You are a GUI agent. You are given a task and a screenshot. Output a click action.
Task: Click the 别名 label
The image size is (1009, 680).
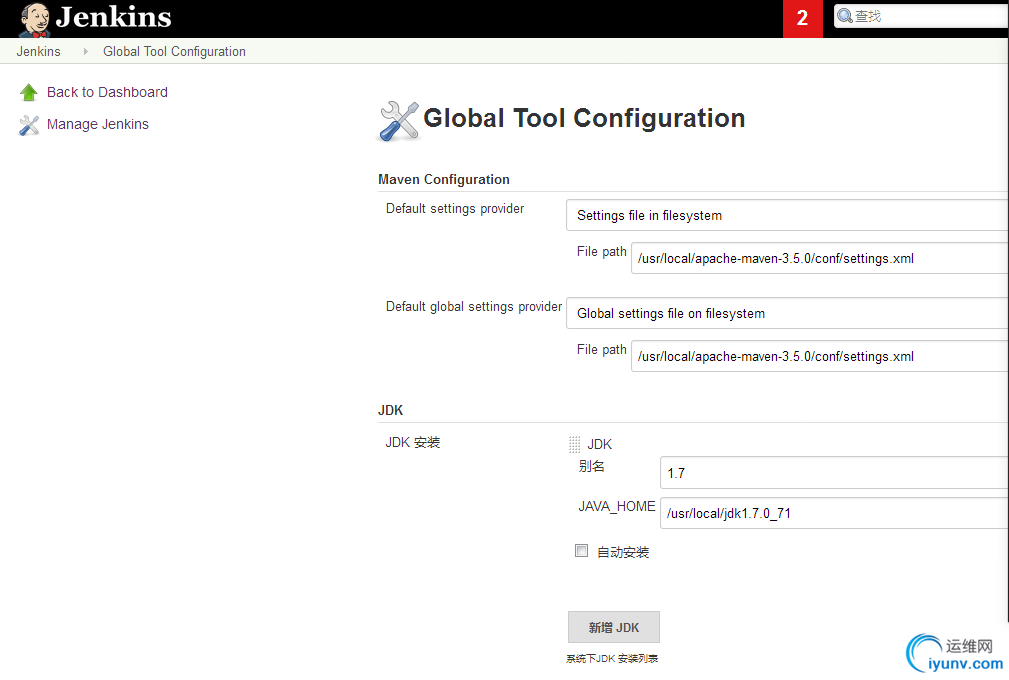pyautogui.click(x=591, y=466)
